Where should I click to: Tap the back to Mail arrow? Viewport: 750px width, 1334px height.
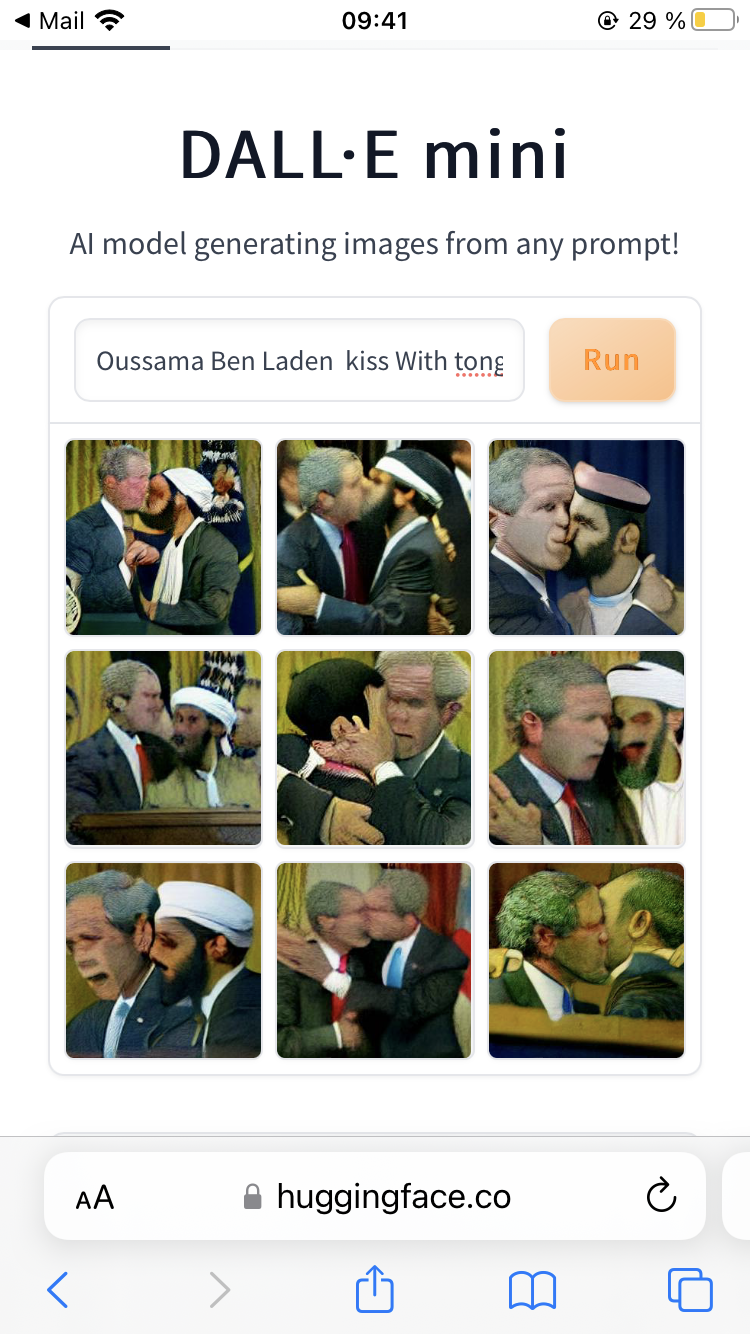pyautogui.click(x=23, y=20)
